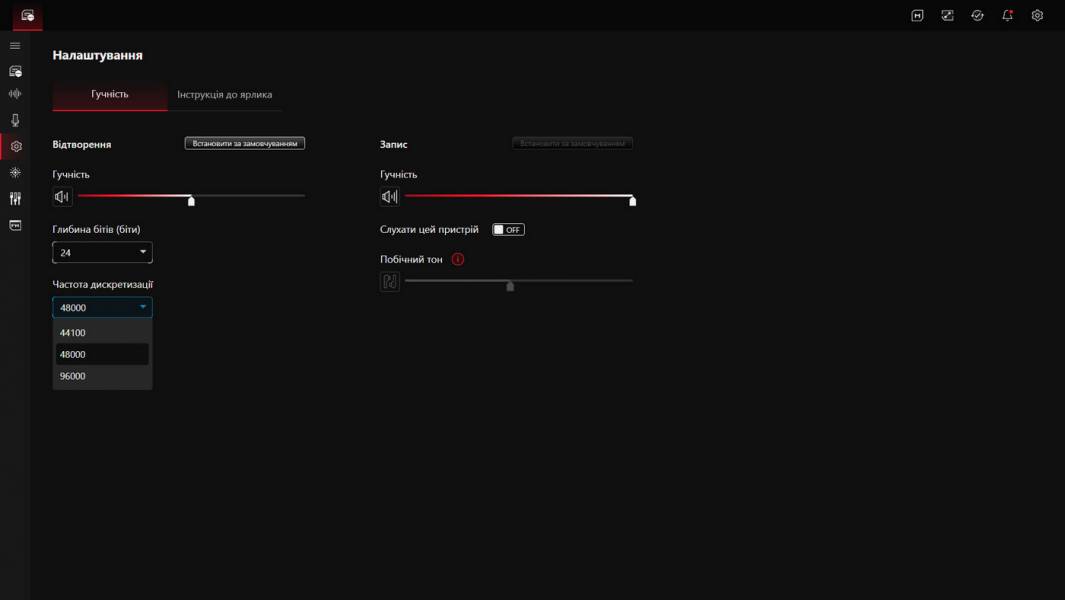Click the Частота дискретизації label
Viewport: 1065px width, 600px height.
[x=103, y=284]
